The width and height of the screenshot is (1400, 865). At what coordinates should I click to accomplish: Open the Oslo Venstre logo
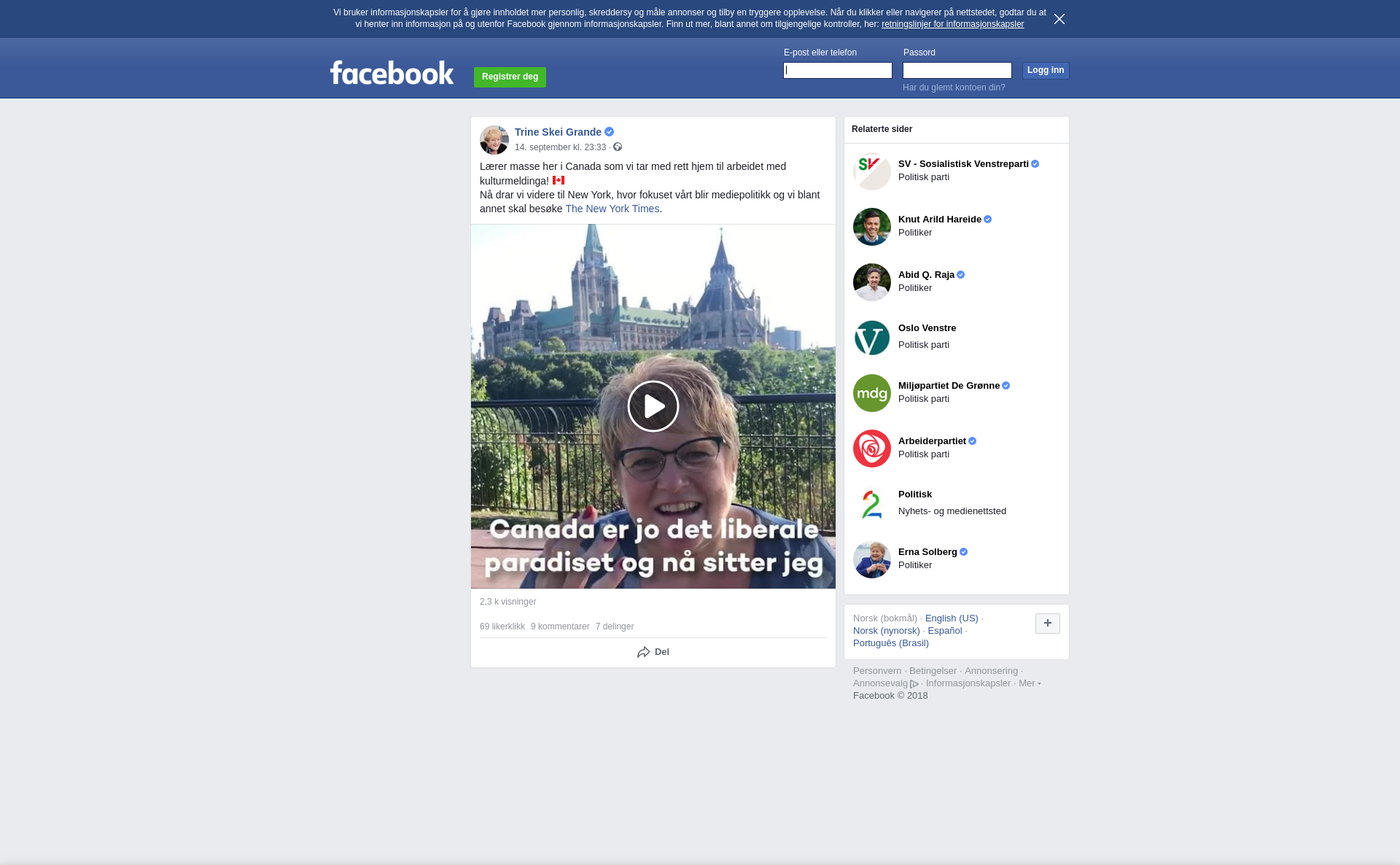click(872, 338)
